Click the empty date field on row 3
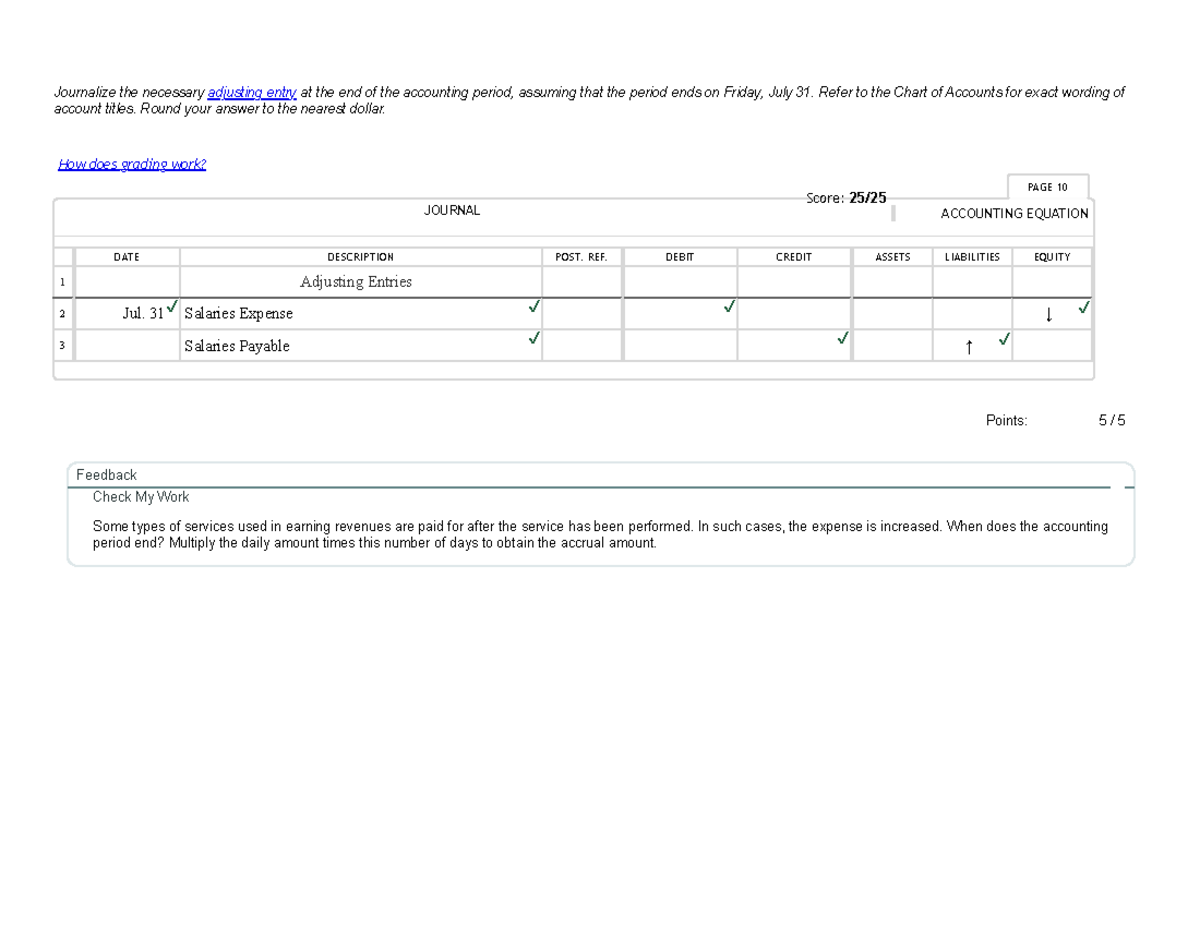Screen dimensions: 1200x927 click(127, 345)
